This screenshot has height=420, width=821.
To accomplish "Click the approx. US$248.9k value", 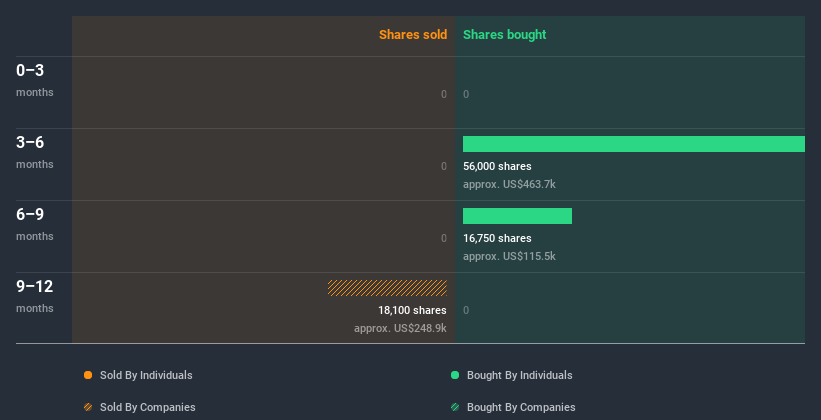I will pyautogui.click(x=401, y=328).
